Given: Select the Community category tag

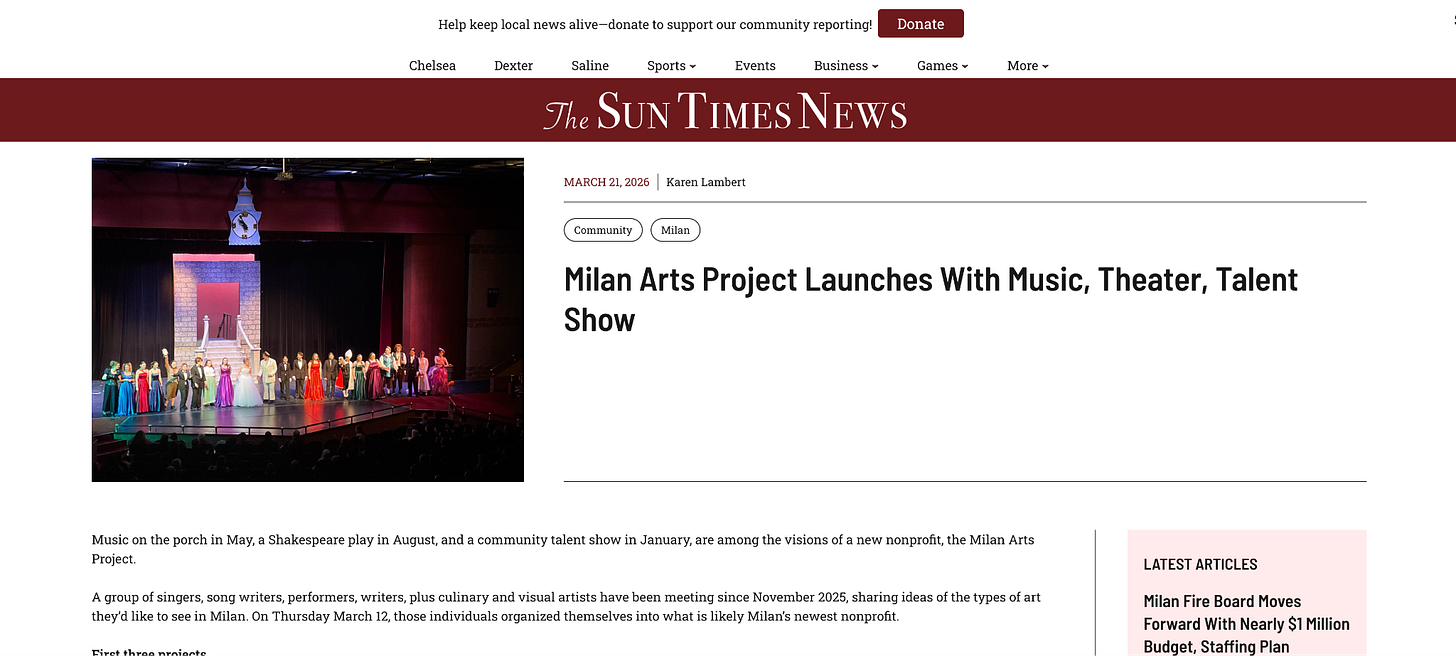Looking at the screenshot, I should click(603, 230).
